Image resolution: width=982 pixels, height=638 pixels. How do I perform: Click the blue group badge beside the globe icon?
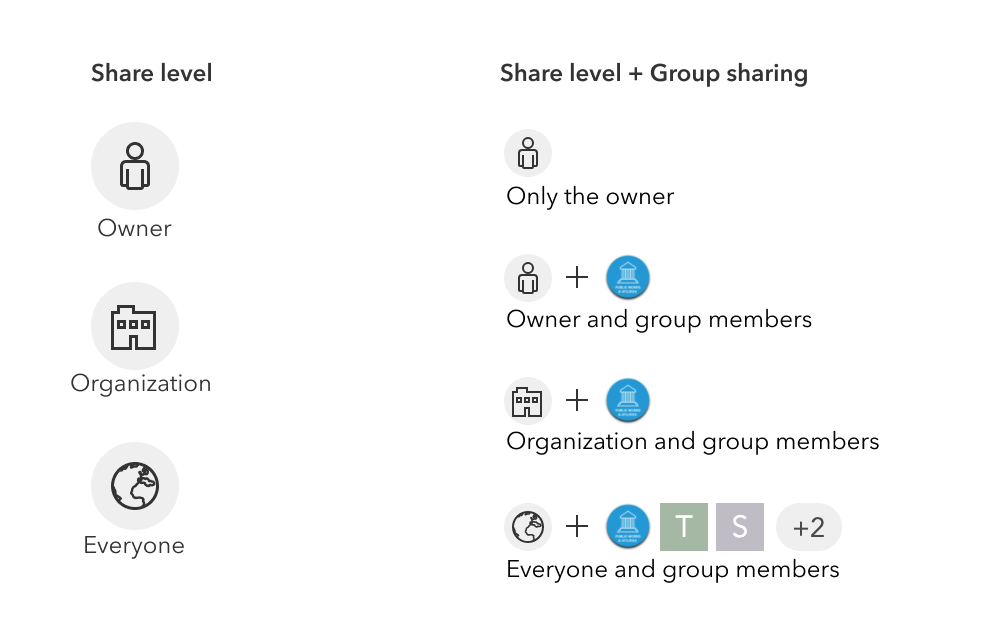629,527
